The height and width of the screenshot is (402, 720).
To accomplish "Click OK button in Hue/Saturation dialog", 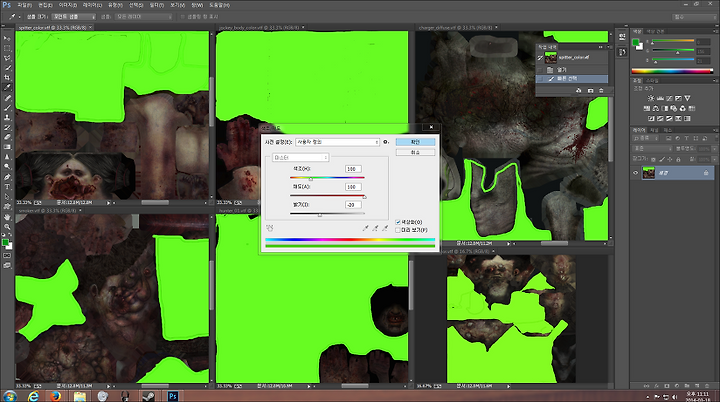I will (415, 142).
